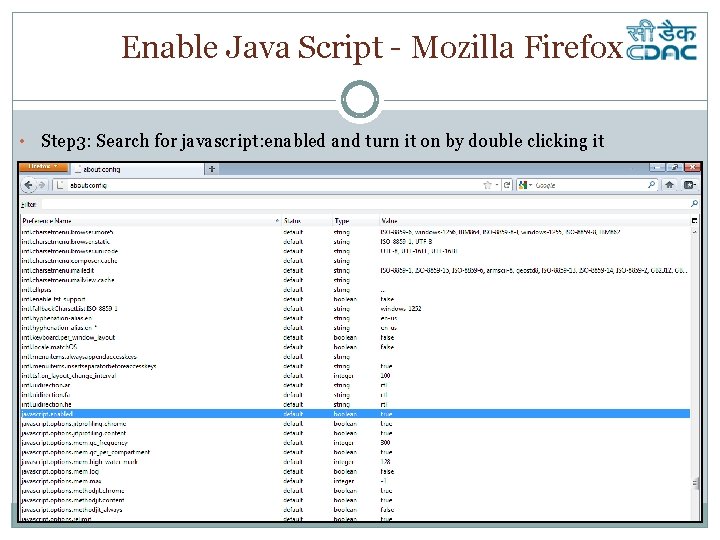720x540 pixels.
Task: Select the intl.locale.matchOS preference
Action: pos(355,347)
